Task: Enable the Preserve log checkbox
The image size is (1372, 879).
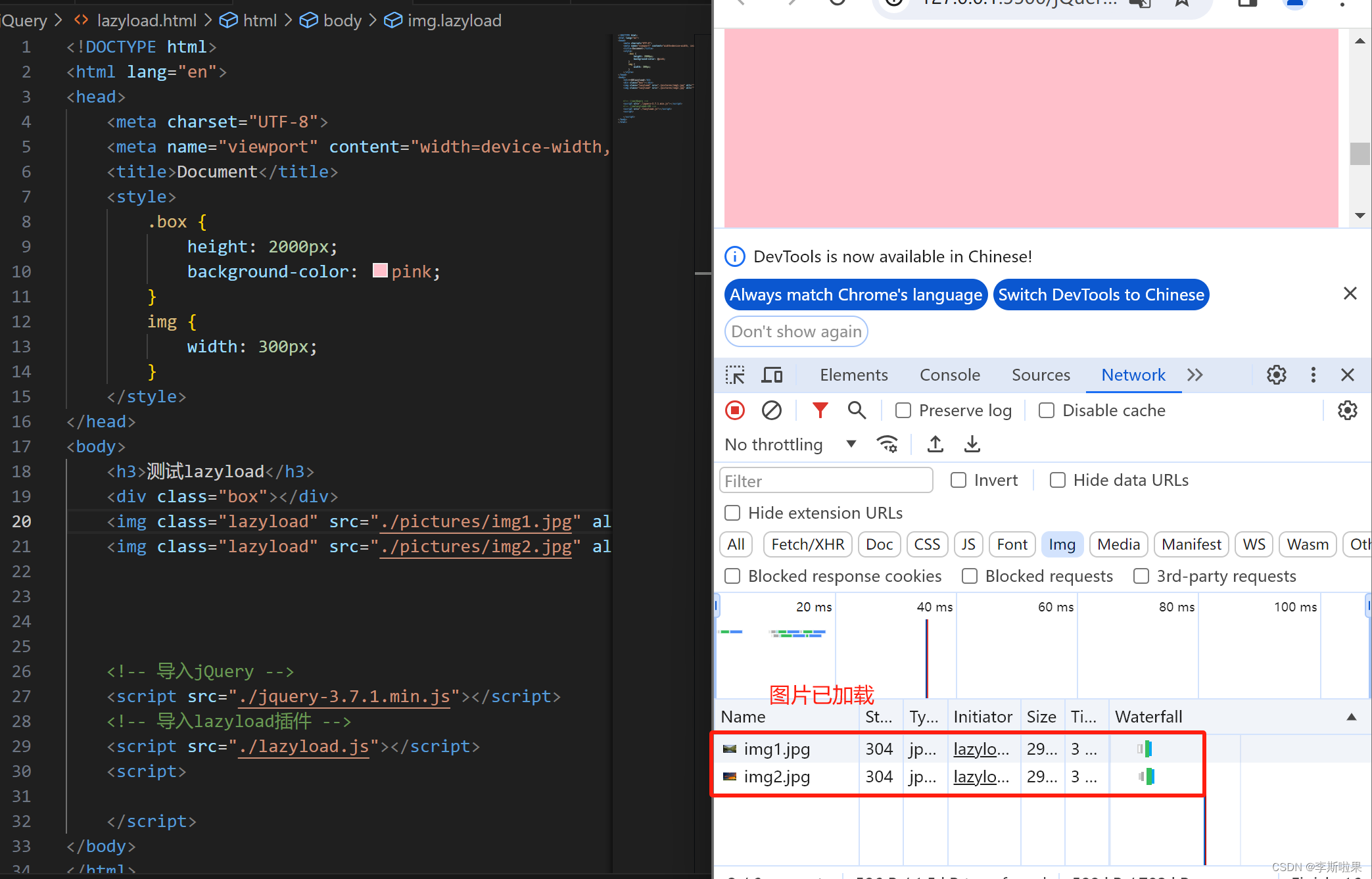Action: pyautogui.click(x=903, y=410)
